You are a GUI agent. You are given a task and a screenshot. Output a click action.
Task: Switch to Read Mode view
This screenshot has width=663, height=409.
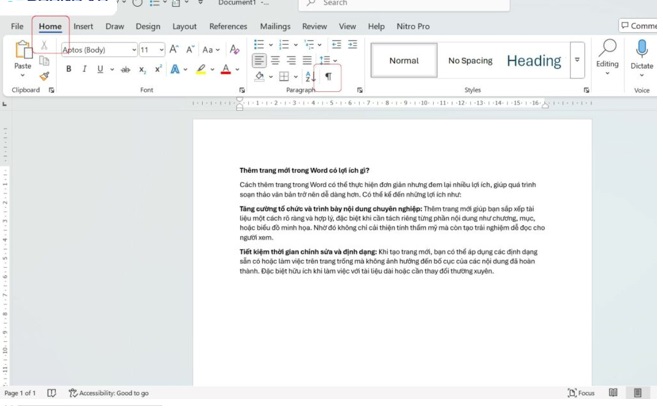613,393
